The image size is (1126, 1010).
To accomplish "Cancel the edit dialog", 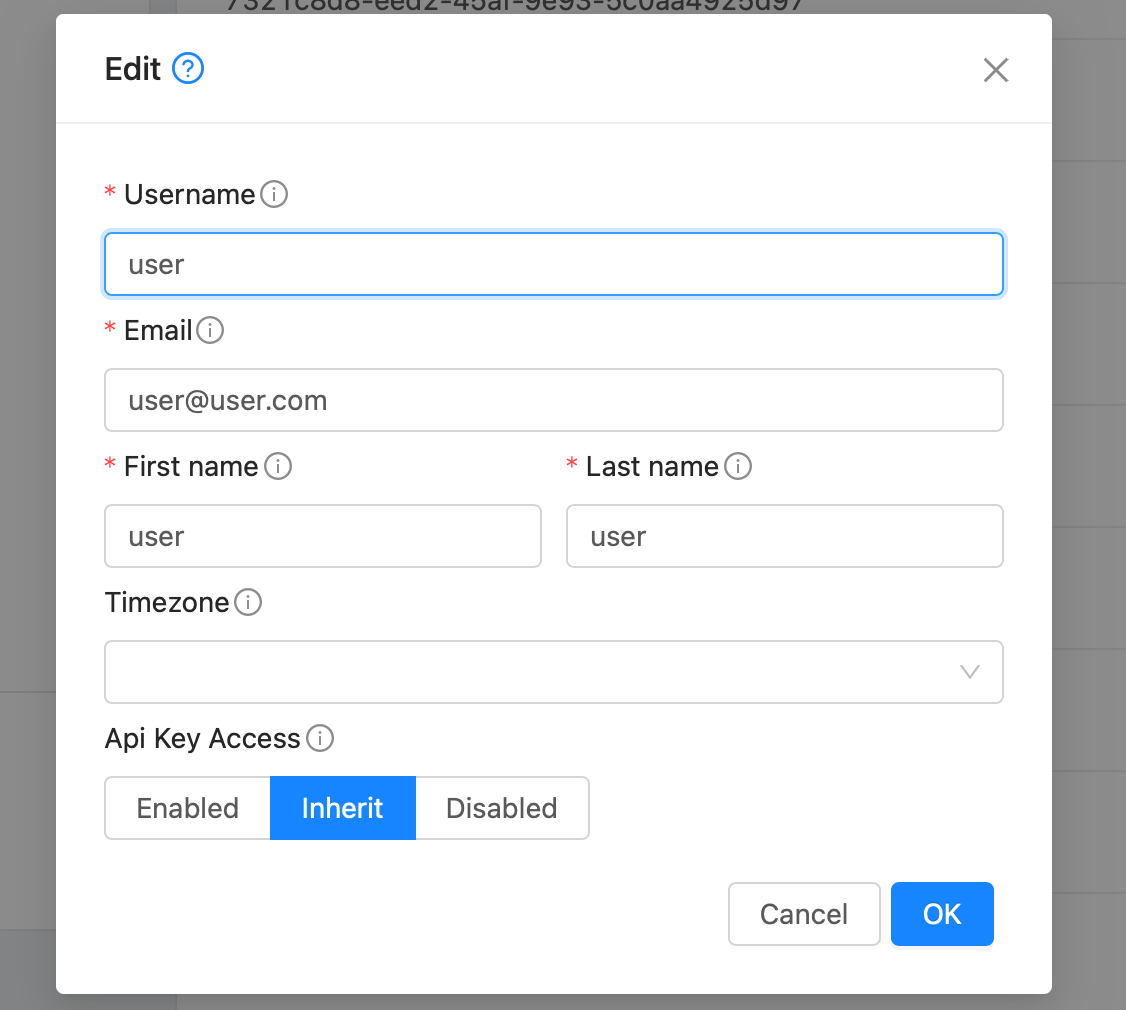I will 804,913.
